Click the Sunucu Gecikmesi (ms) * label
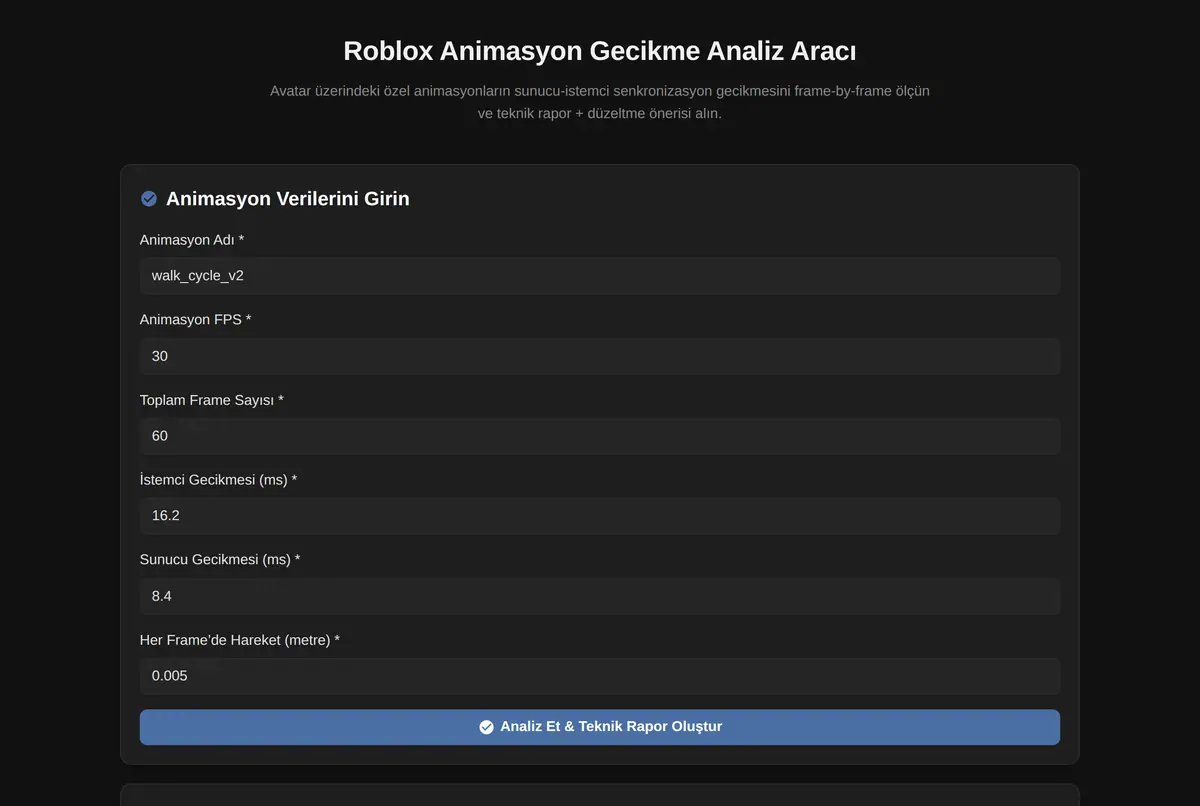This screenshot has height=806, width=1200. coord(220,560)
